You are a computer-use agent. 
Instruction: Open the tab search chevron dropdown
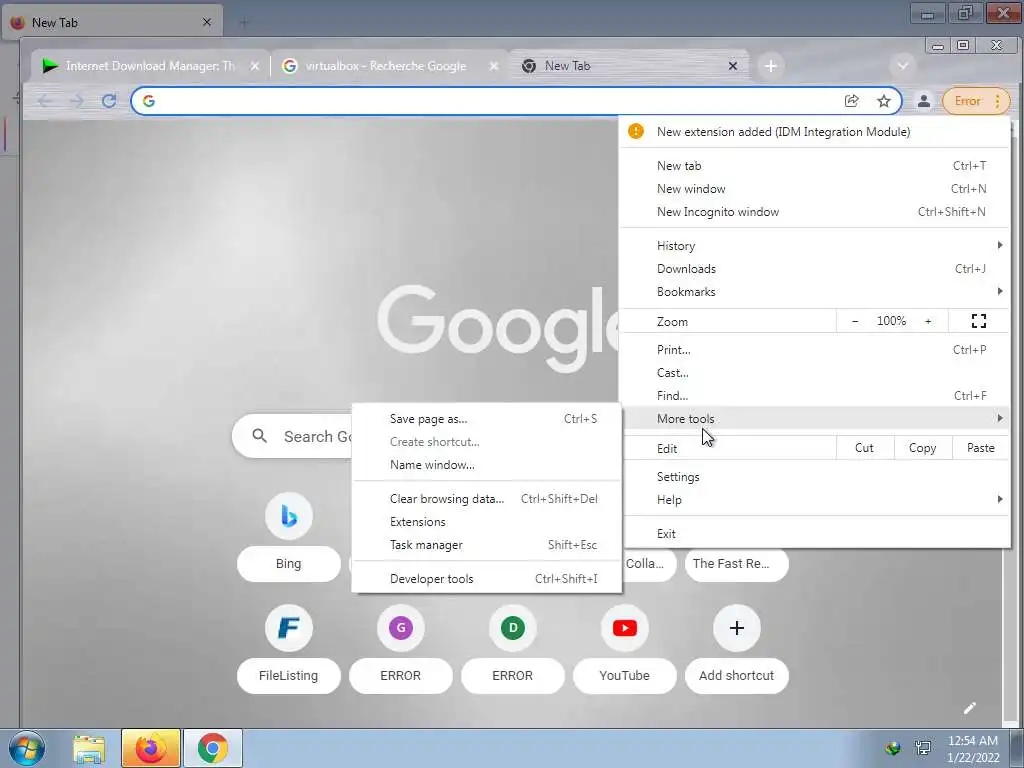tap(903, 65)
